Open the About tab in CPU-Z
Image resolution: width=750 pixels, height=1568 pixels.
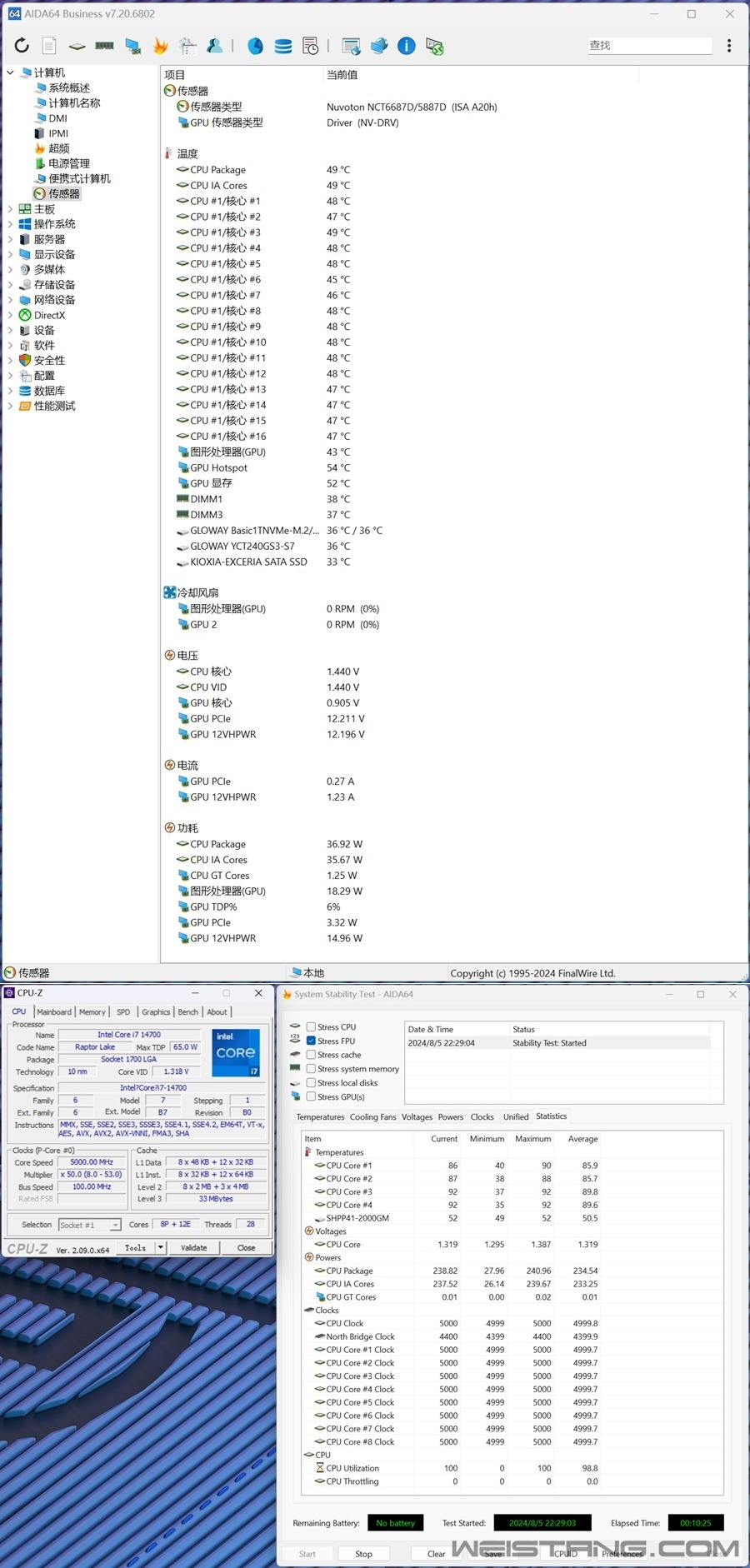(217, 1011)
